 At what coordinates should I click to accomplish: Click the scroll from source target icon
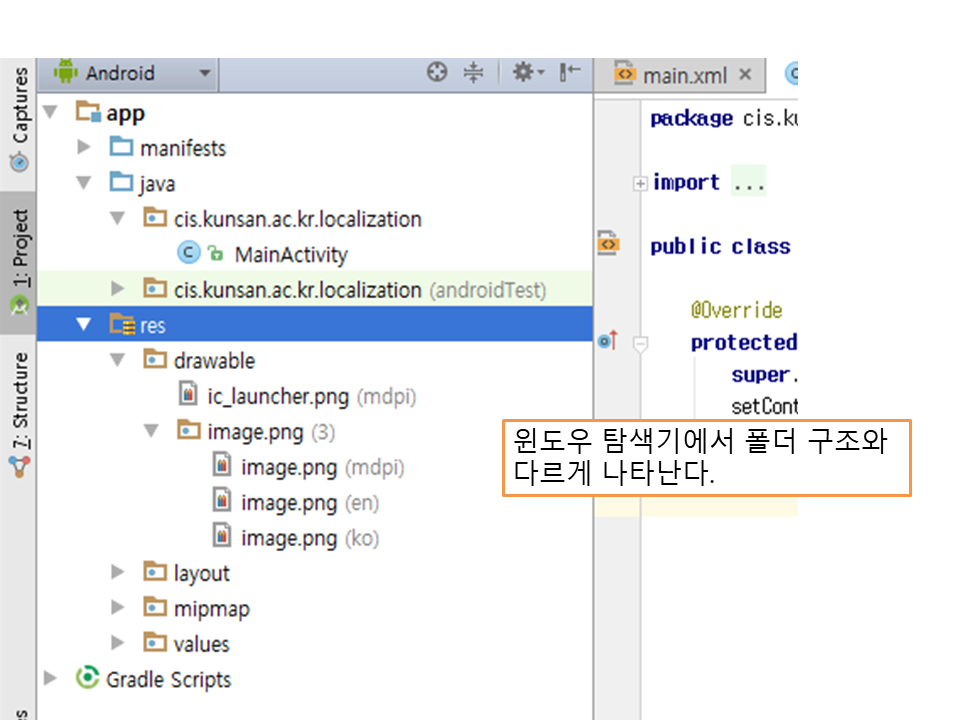pos(437,72)
